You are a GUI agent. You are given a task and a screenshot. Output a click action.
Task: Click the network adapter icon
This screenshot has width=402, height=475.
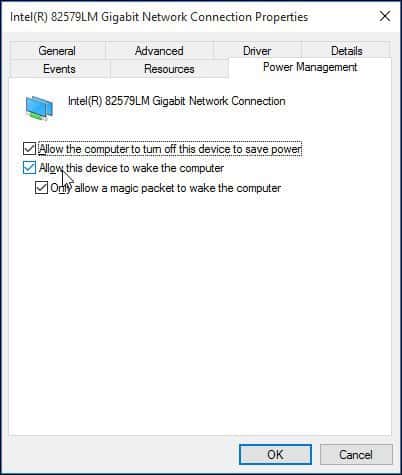click(x=39, y=107)
